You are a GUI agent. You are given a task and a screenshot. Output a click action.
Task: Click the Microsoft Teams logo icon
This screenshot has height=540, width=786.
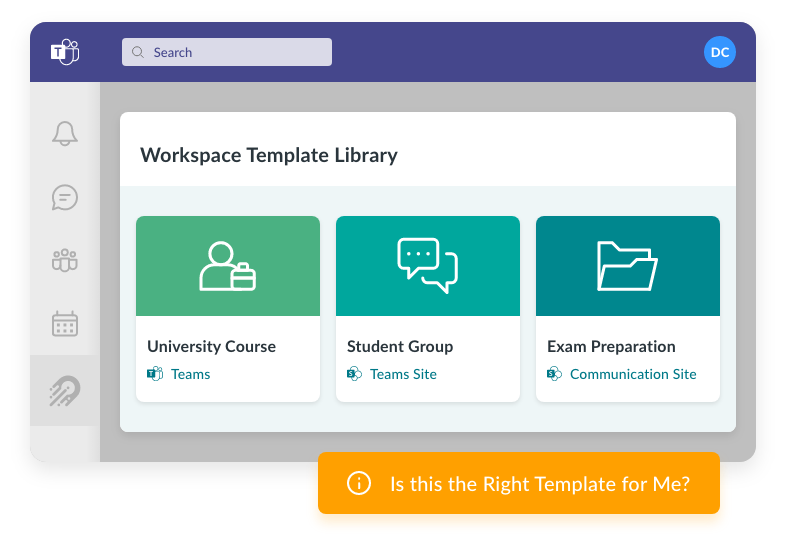tap(65, 52)
